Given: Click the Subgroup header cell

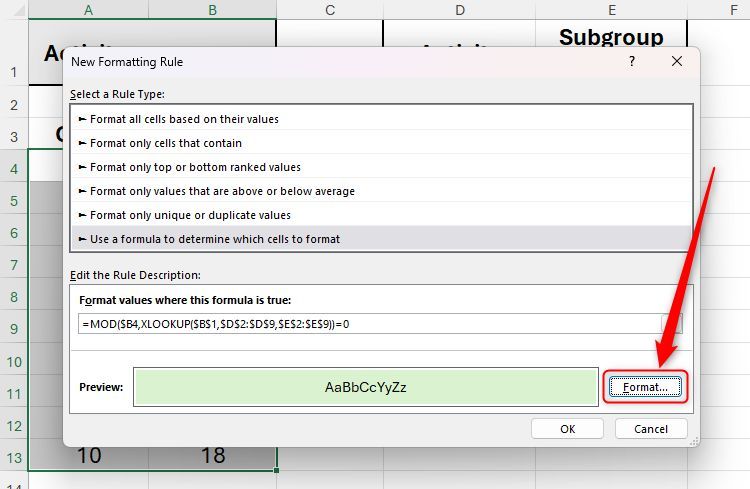Looking at the screenshot, I should tap(611, 36).
